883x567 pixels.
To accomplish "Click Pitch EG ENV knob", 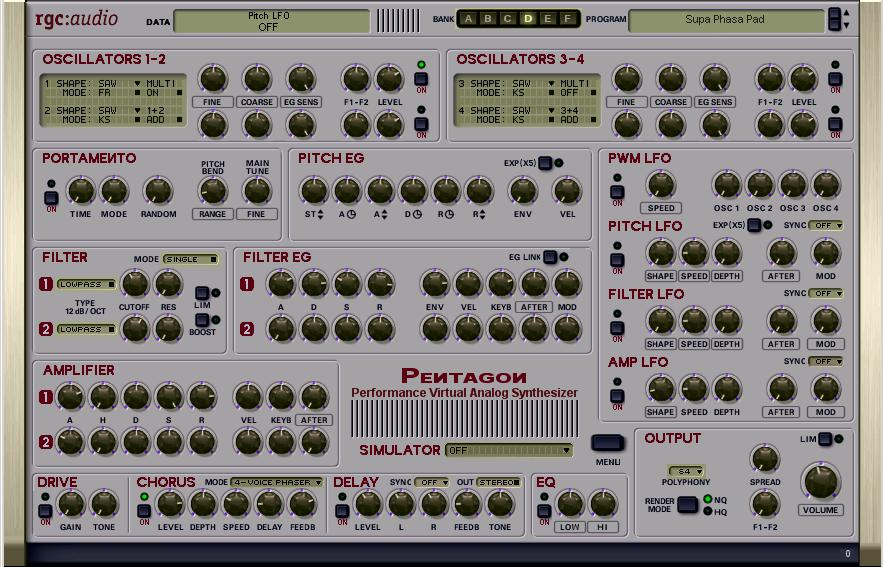I will (523, 191).
